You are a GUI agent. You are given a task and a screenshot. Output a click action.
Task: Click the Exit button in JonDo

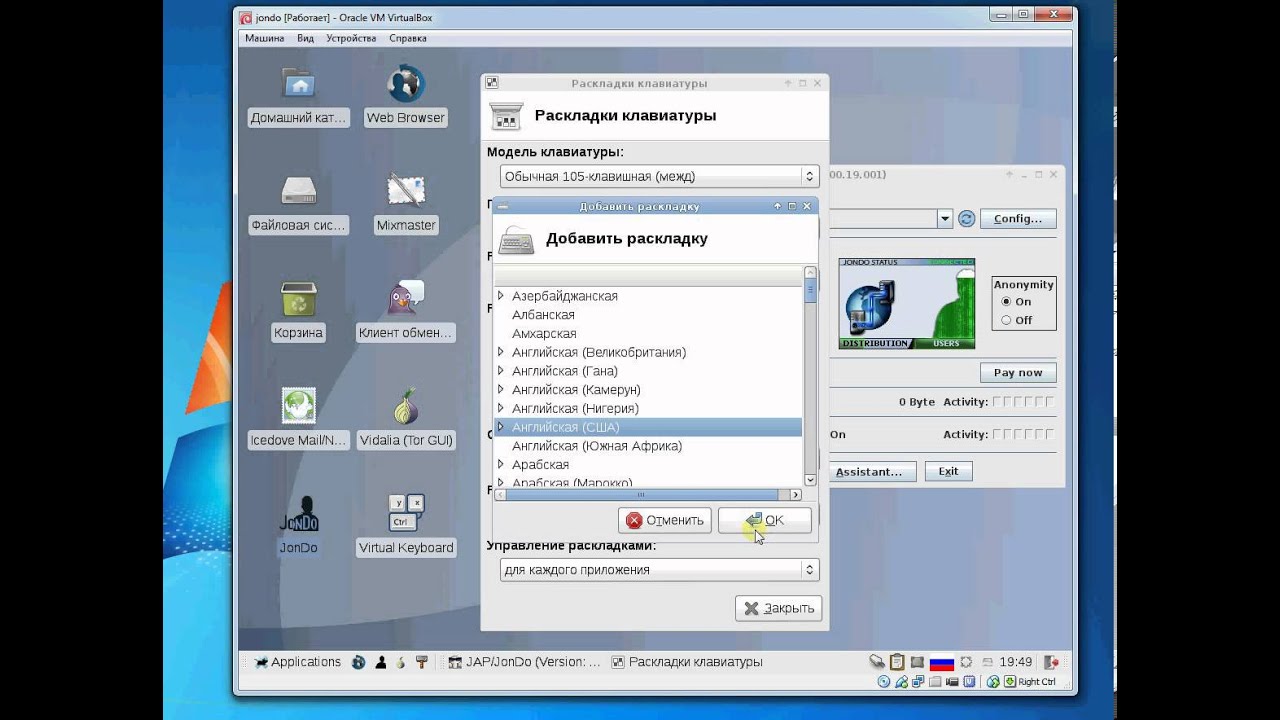tap(948, 471)
